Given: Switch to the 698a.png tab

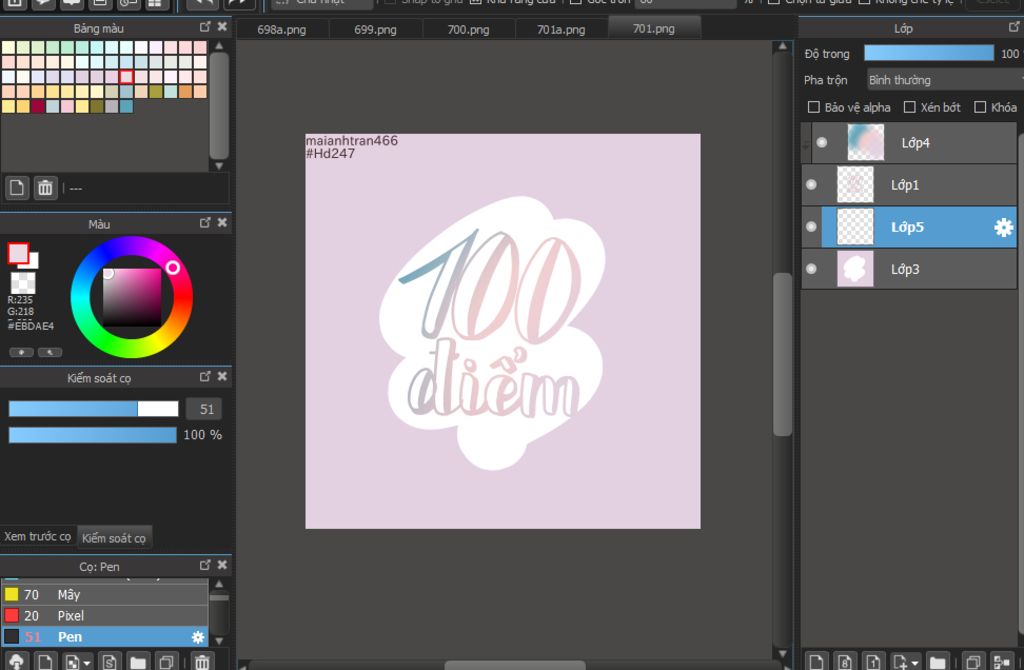Looking at the screenshot, I should (x=281, y=29).
